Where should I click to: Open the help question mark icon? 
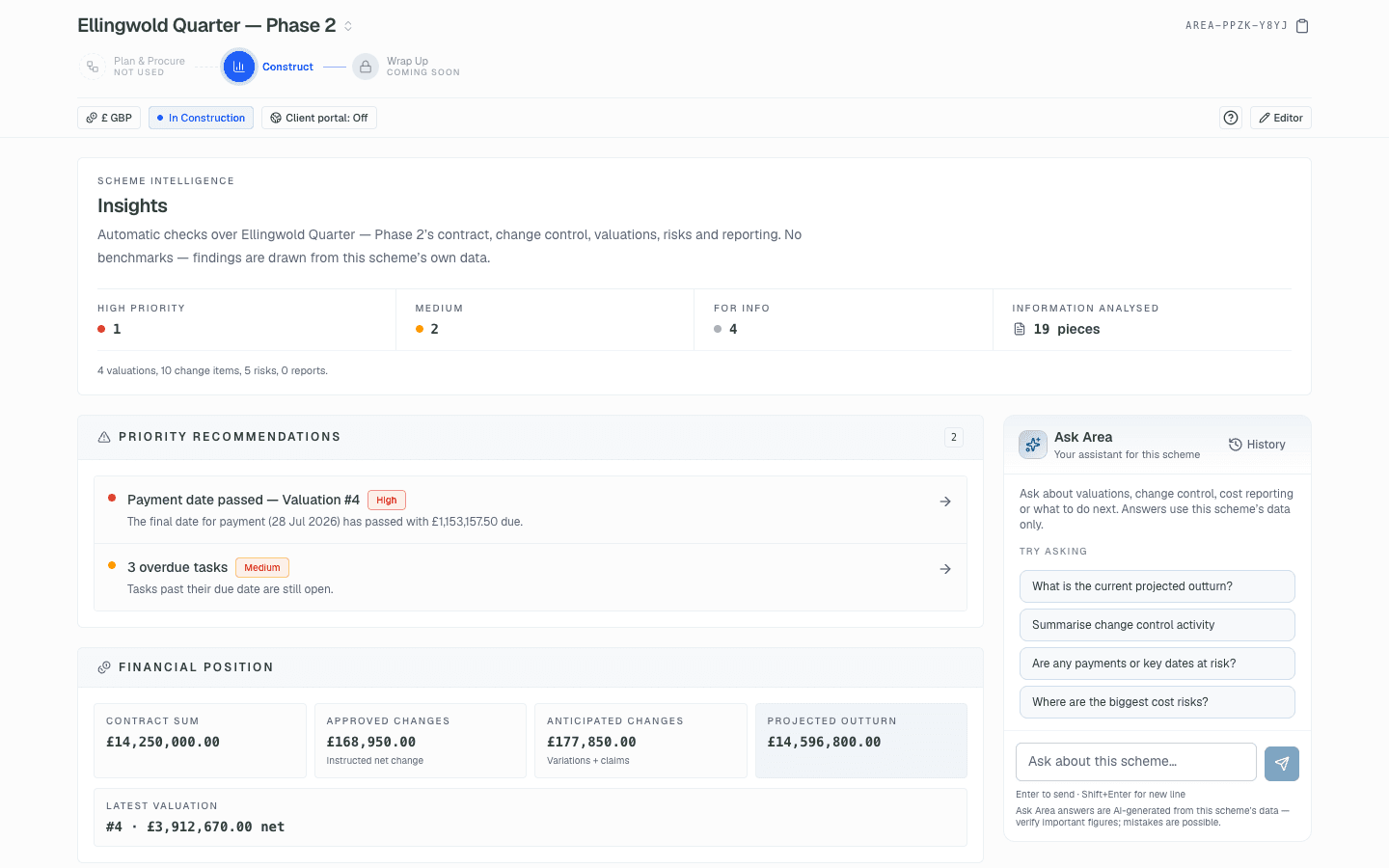coord(1231,118)
